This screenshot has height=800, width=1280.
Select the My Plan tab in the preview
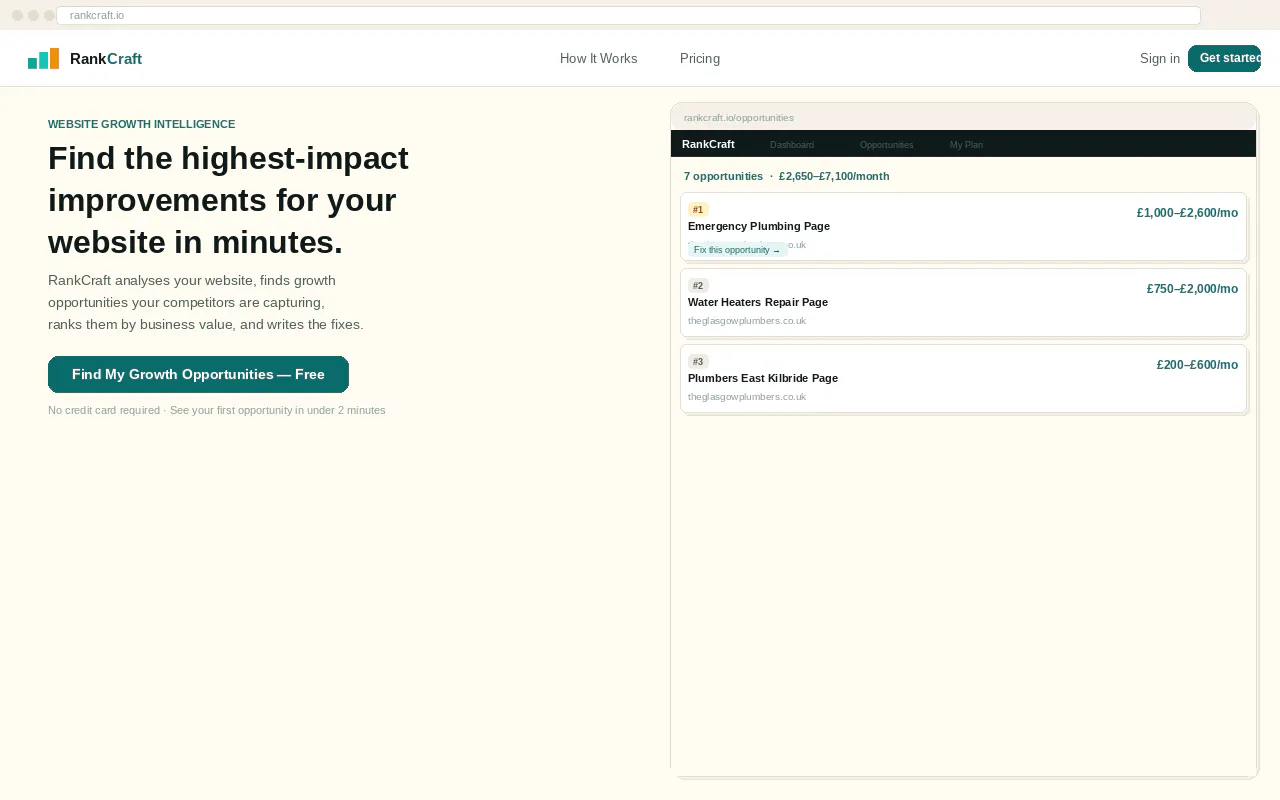pos(966,145)
